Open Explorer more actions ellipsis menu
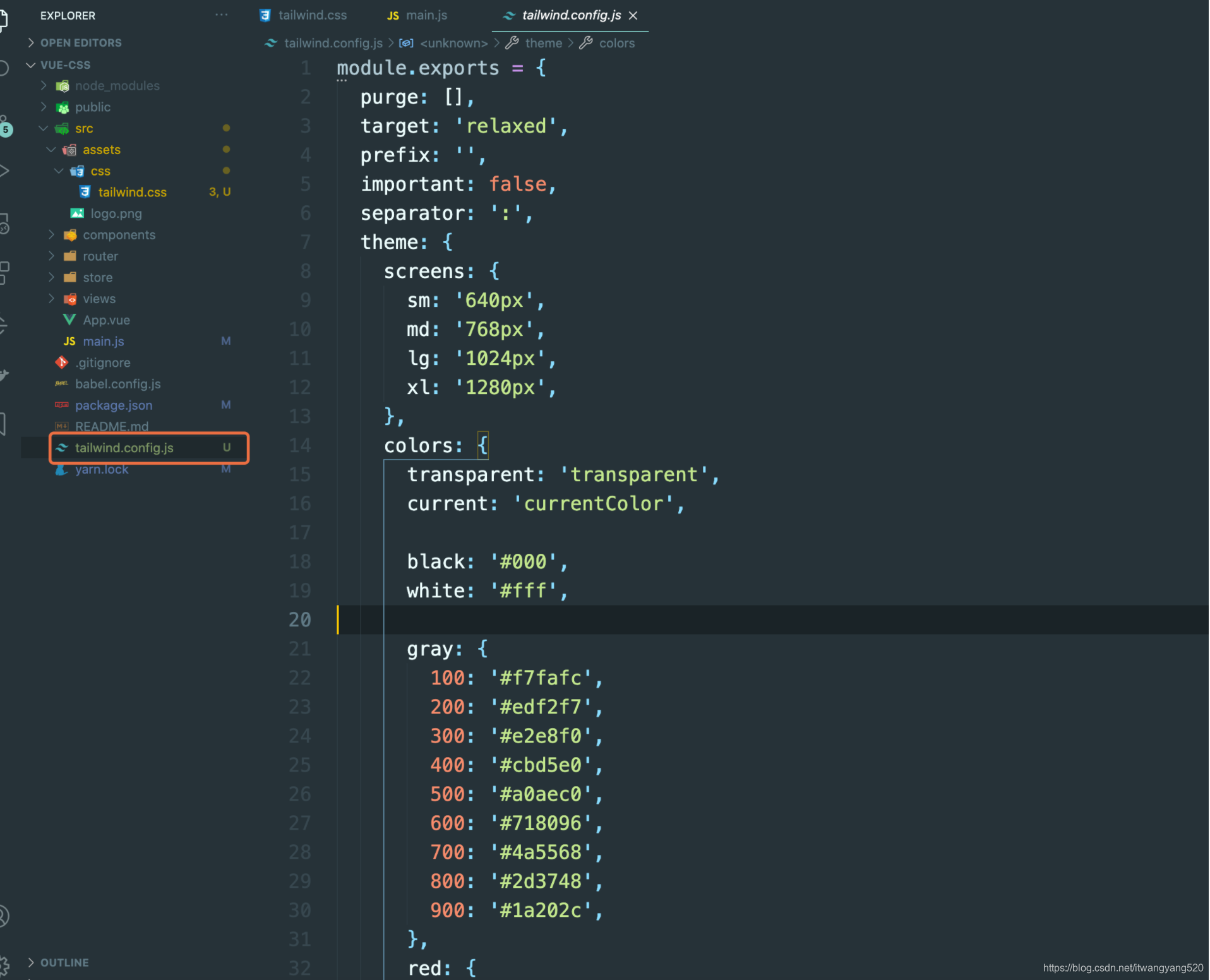Screen dimensions: 1210x980 [221, 15]
